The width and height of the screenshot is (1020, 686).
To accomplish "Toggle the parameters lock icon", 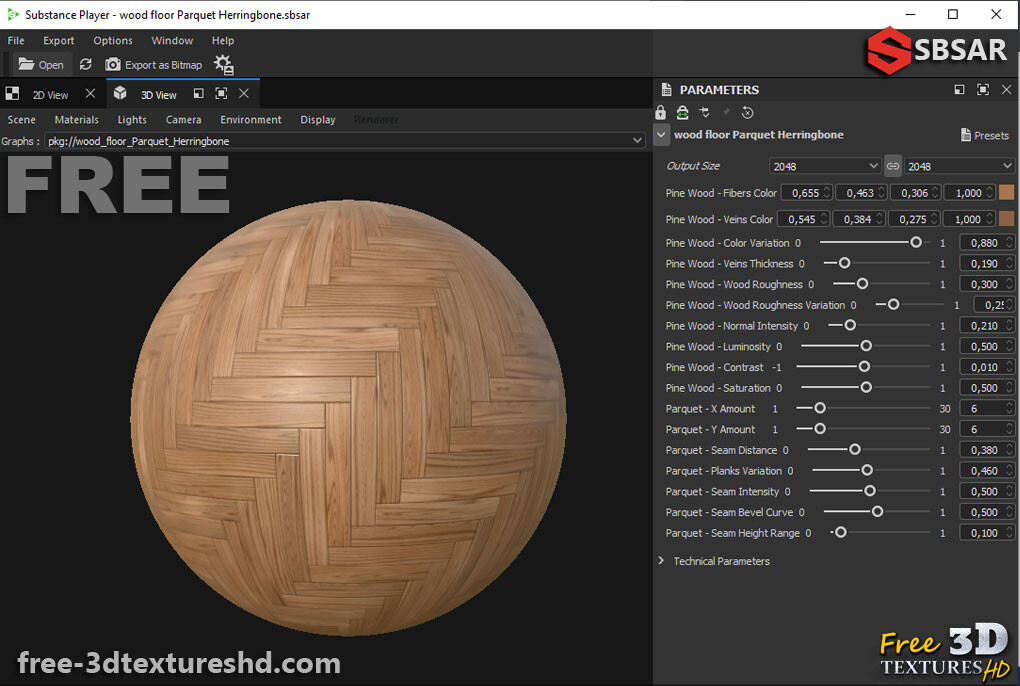I will coord(660,112).
